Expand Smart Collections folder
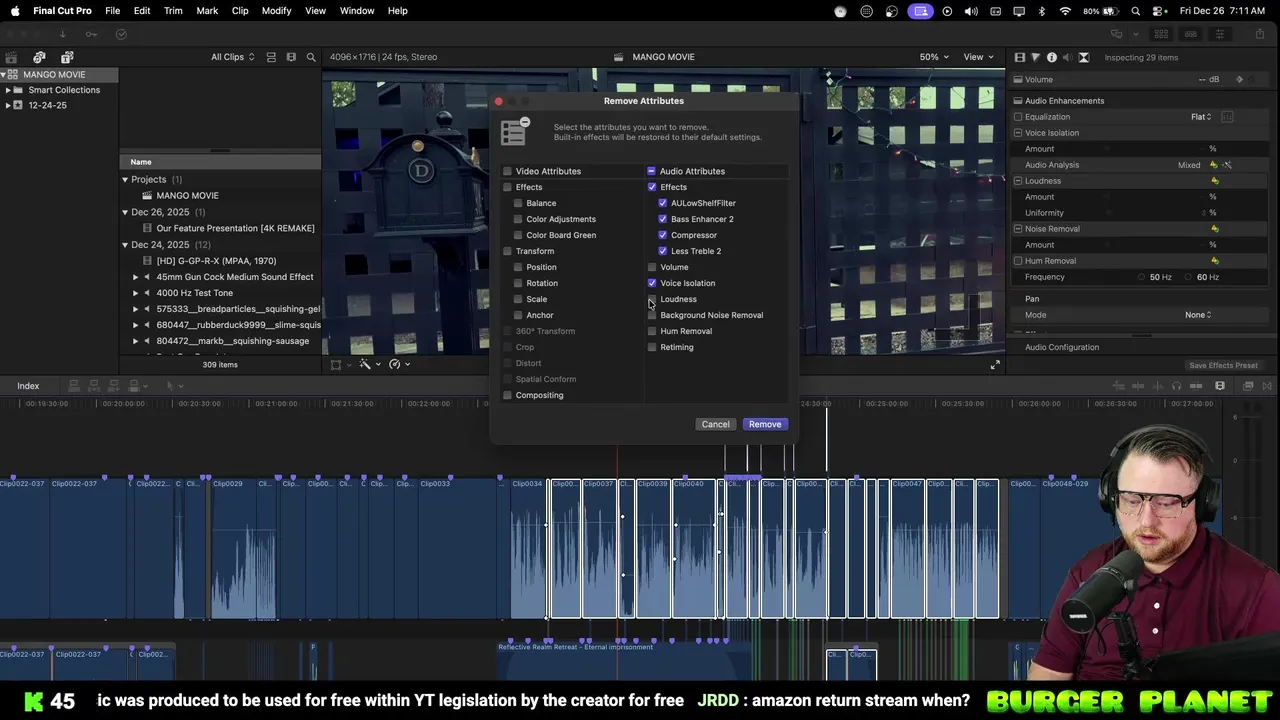This screenshot has width=1280, height=720. (x=8, y=90)
